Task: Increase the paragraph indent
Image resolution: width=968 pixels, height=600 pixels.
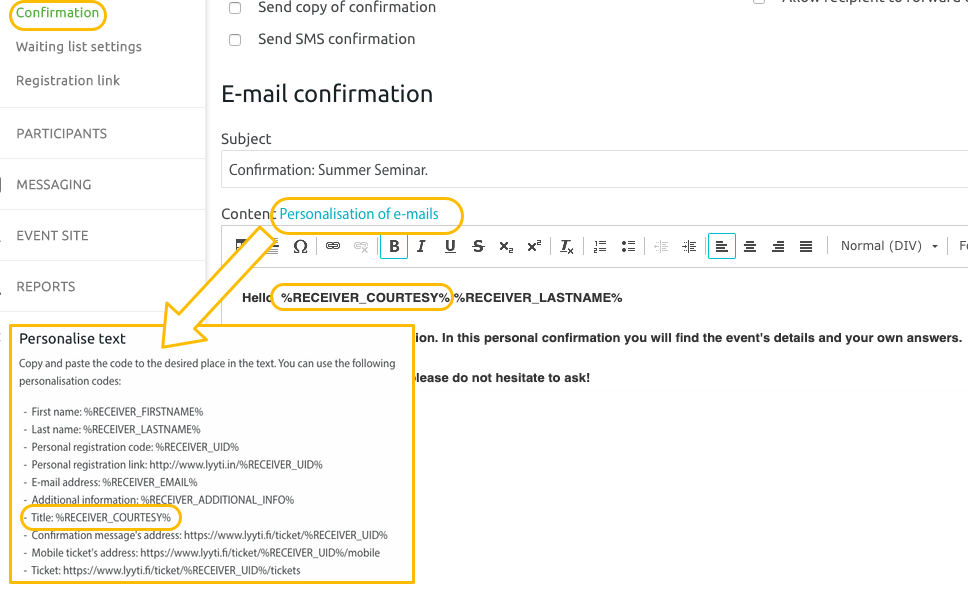Action: point(689,247)
